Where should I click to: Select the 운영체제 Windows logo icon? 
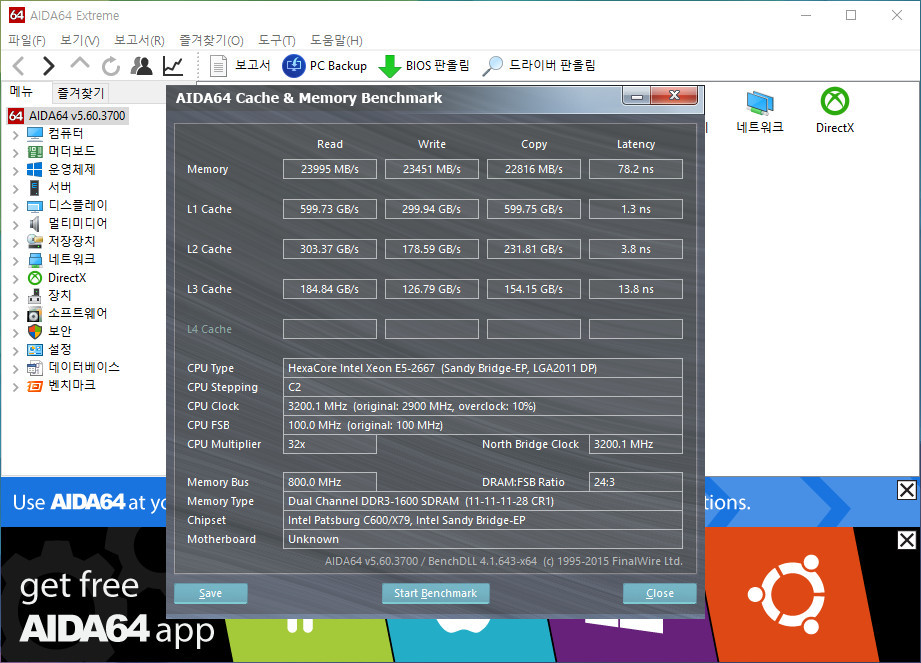(x=35, y=170)
